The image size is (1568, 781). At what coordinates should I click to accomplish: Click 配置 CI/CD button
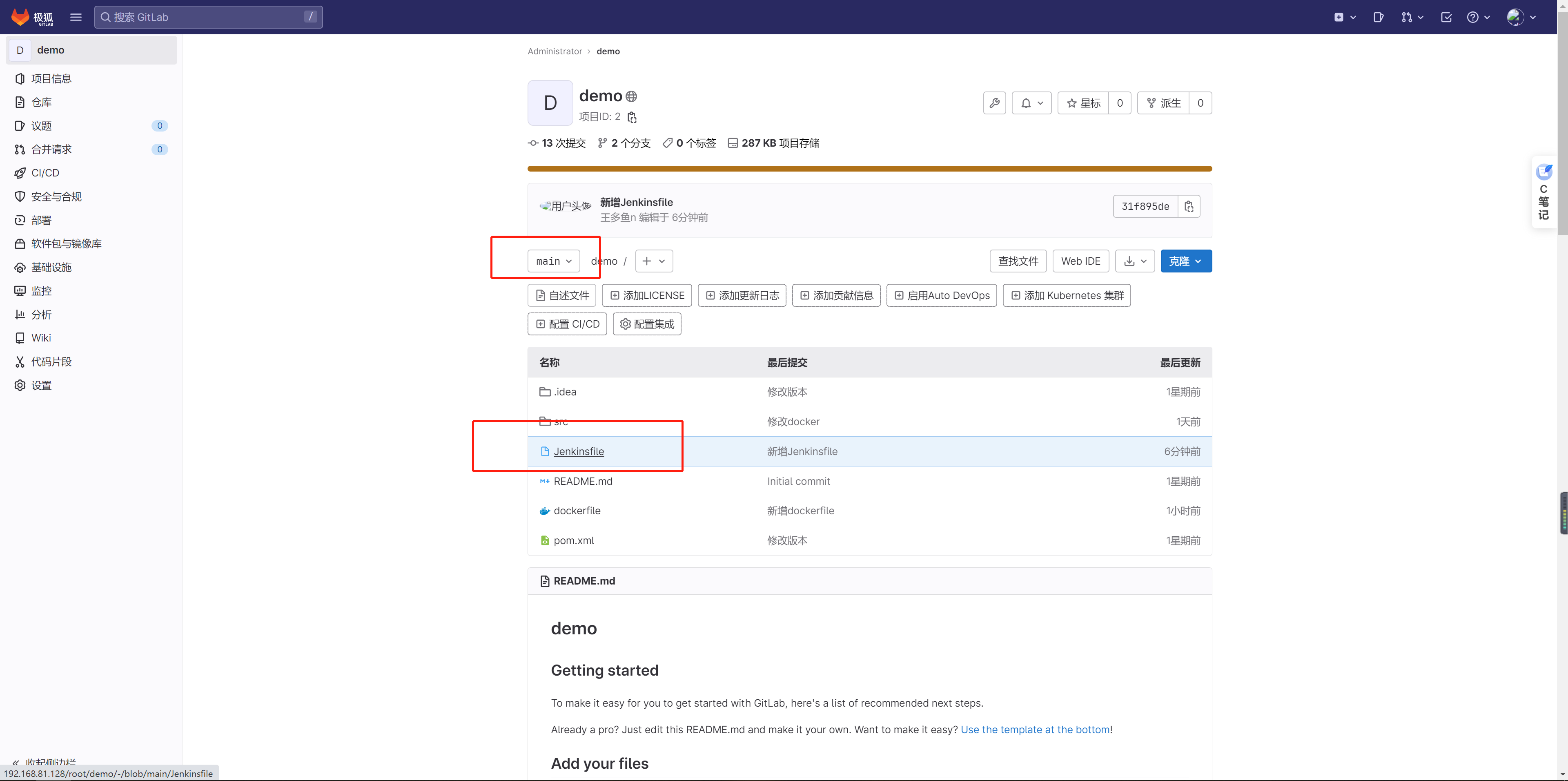[x=567, y=324]
